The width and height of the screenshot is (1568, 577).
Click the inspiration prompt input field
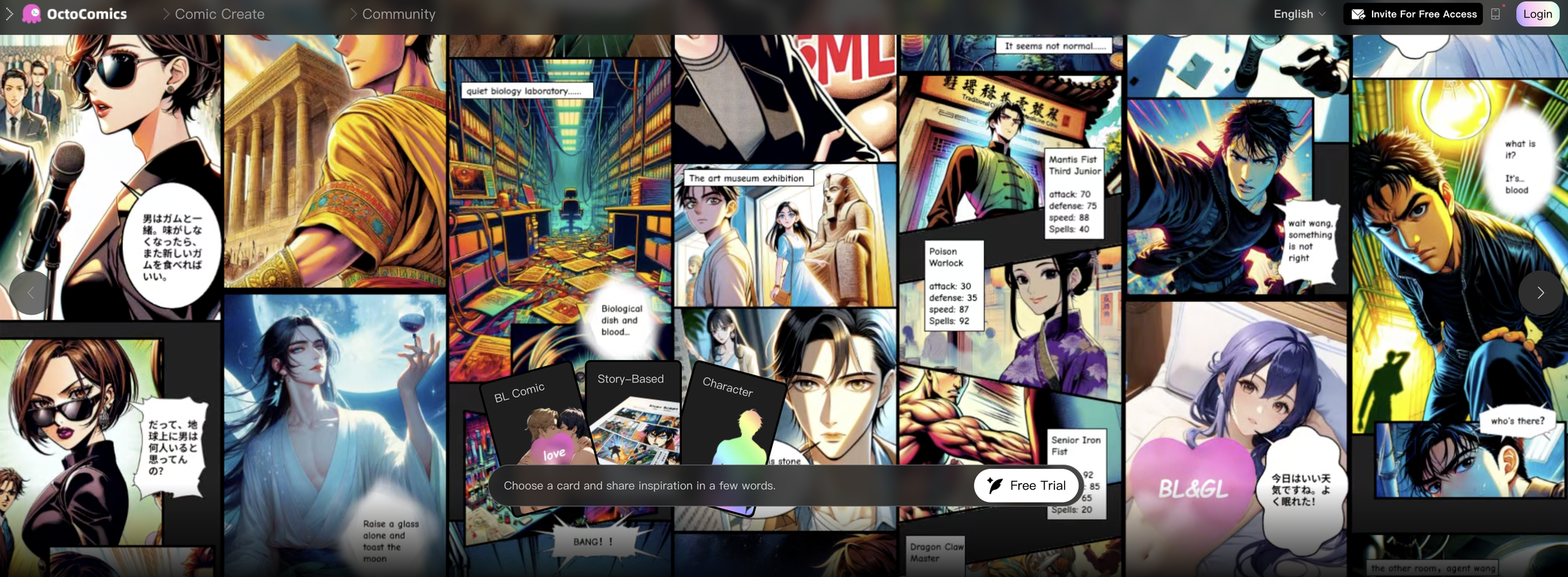click(x=728, y=485)
